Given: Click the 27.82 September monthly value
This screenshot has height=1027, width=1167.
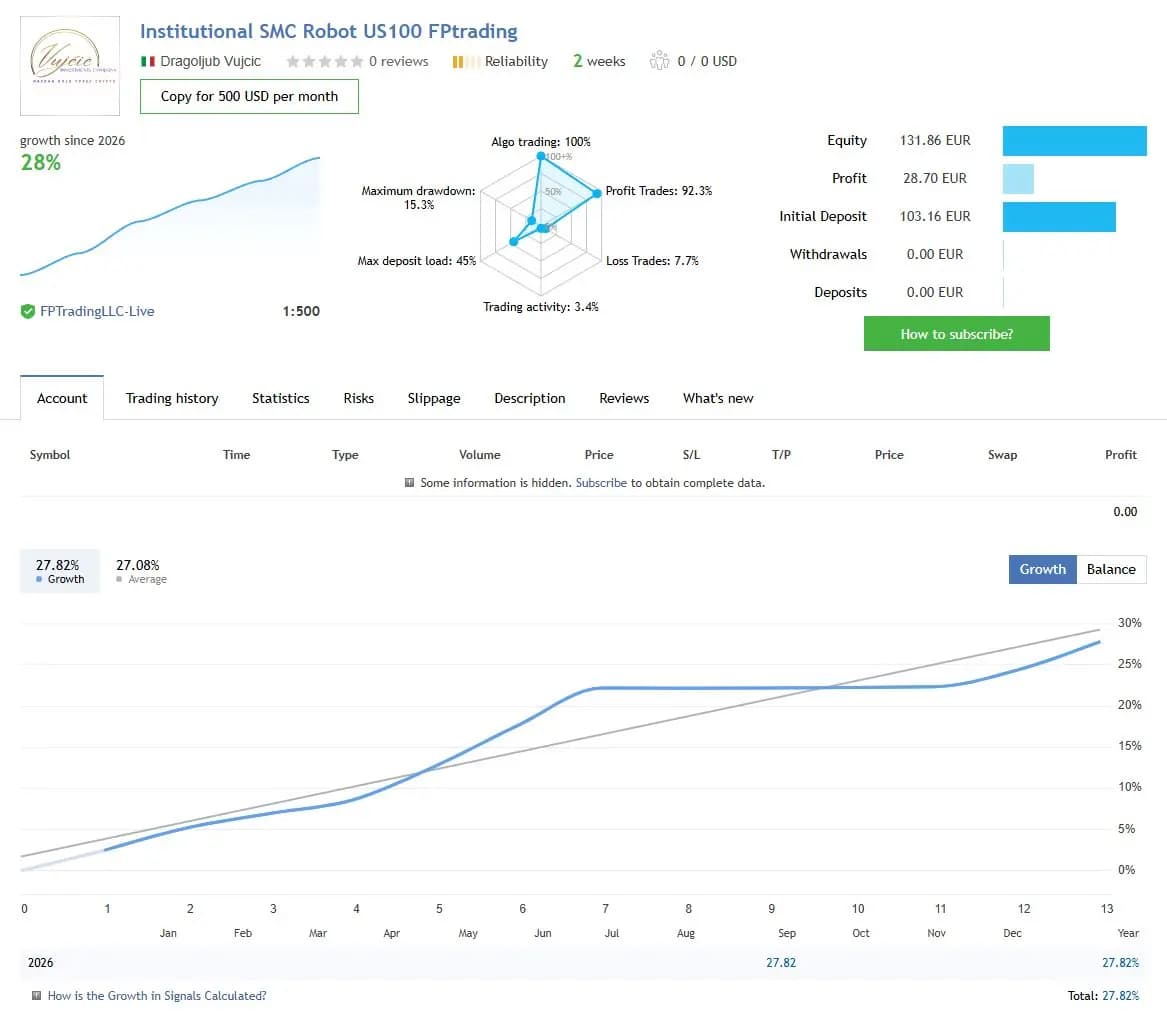Looking at the screenshot, I should pyautogui.click(x=781, y=962).
